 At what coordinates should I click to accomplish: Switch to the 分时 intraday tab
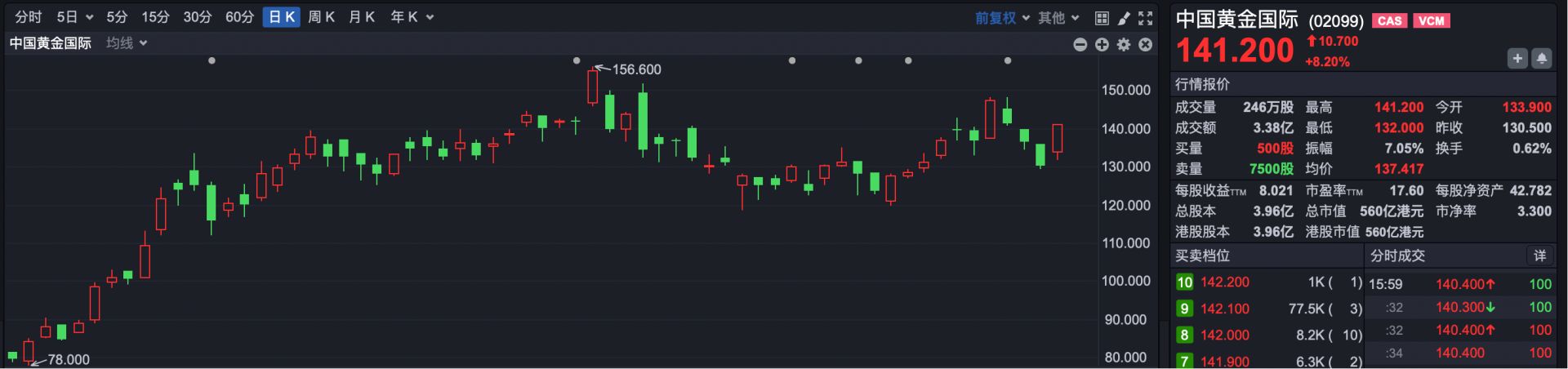coord(28,17)
